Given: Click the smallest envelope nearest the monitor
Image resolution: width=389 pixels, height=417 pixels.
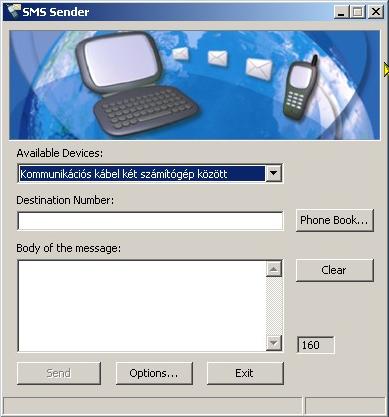Looking at the screenshot, I should [180, 54].
